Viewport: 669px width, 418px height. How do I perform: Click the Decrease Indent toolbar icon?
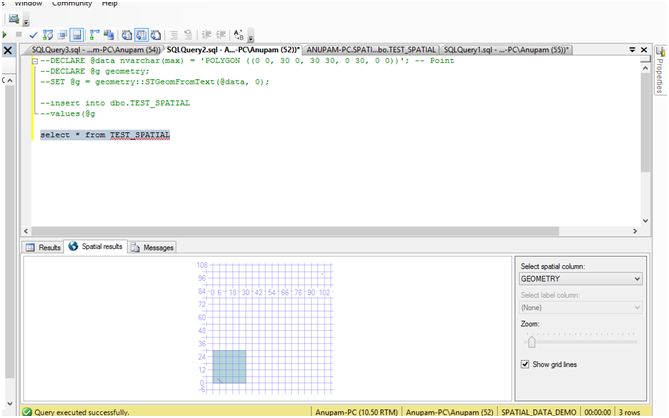tap(206, 34)
